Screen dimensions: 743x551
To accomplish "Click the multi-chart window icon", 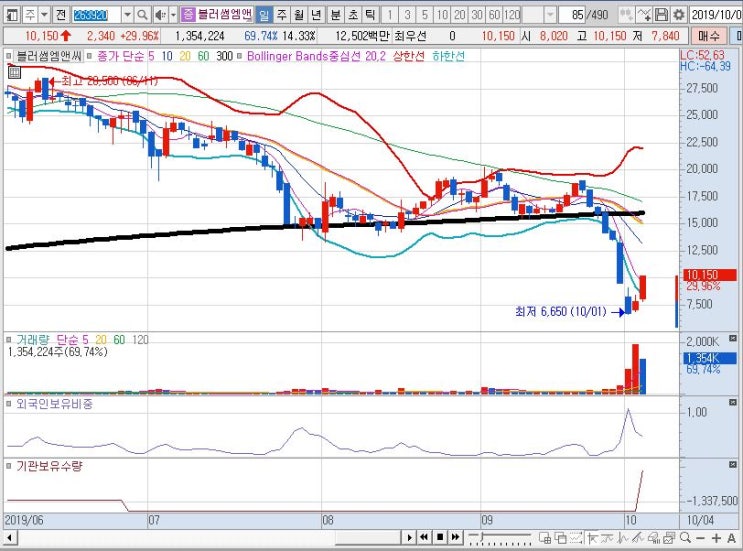I will (x=669, y=538).
